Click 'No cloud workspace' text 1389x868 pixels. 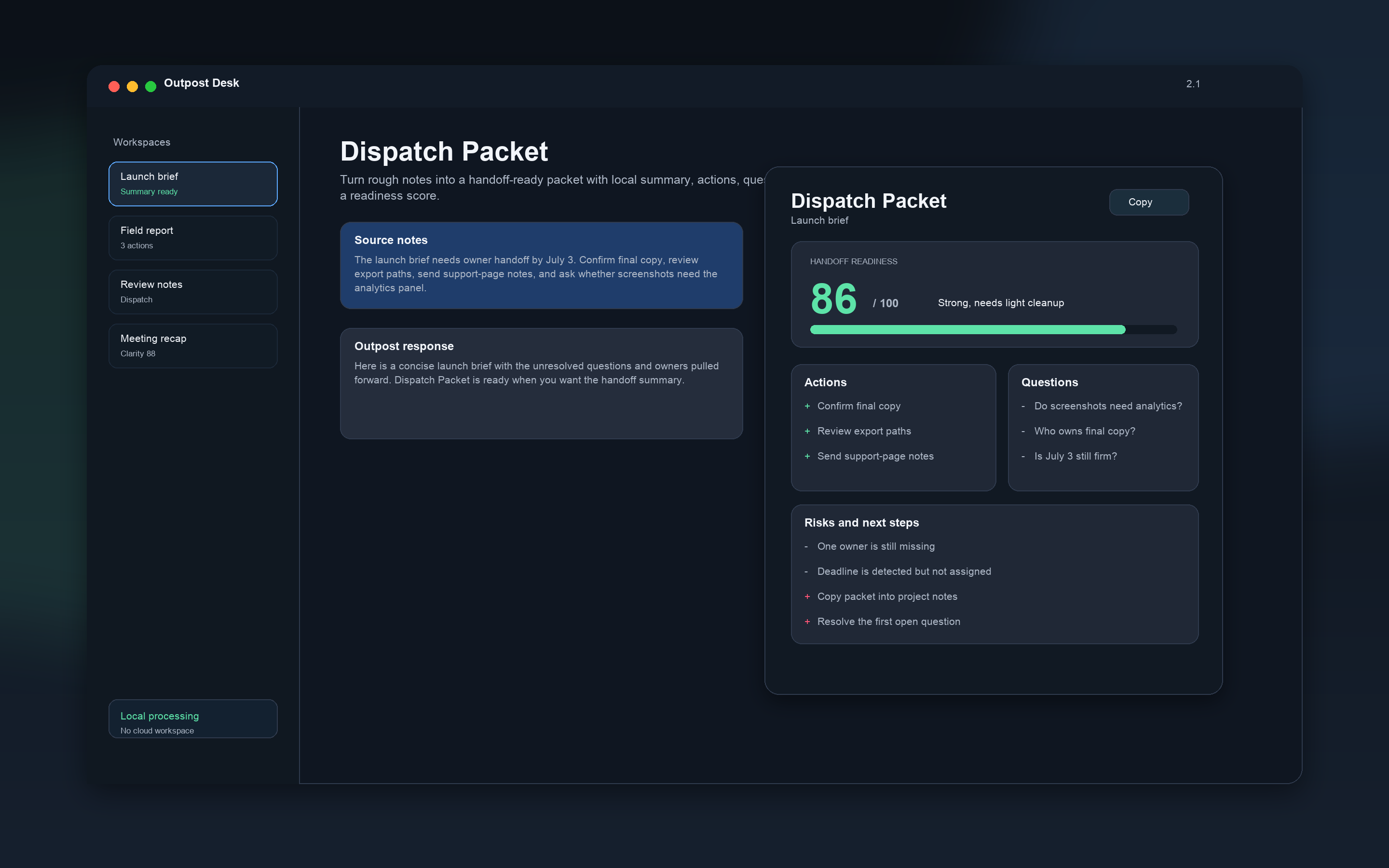tap(157, 731)
